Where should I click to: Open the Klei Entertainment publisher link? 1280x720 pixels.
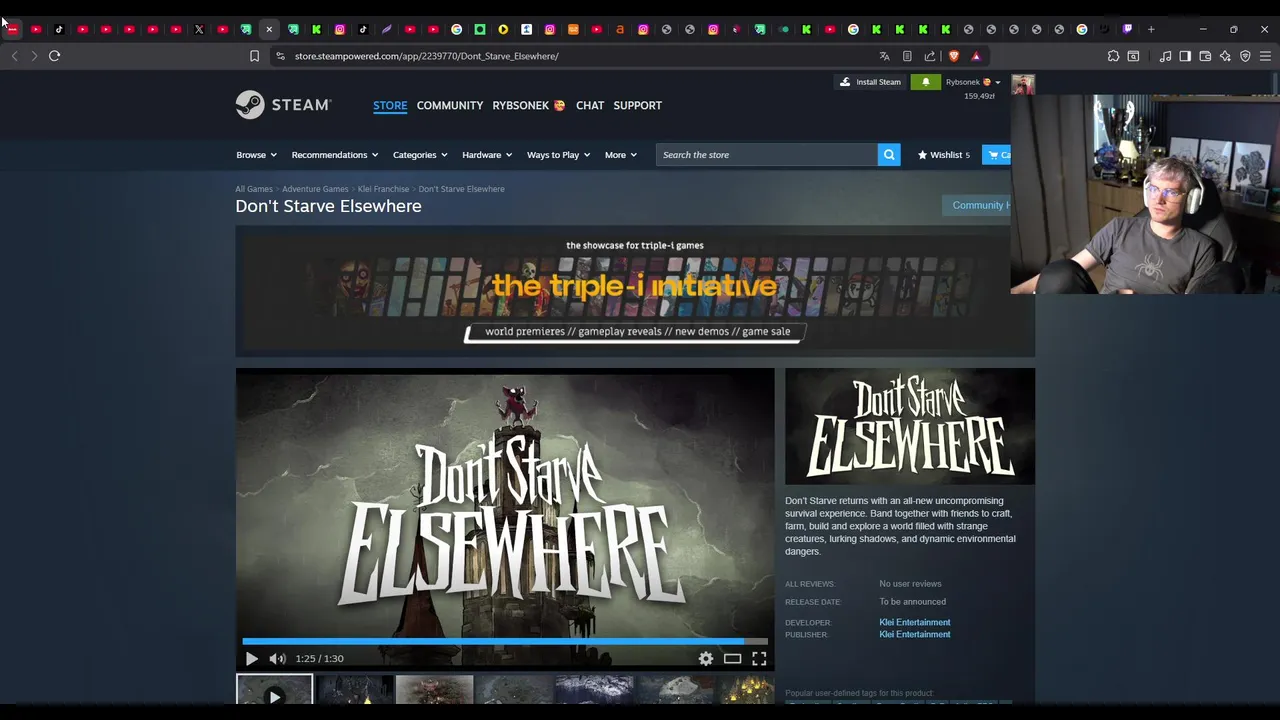(915, 634)
